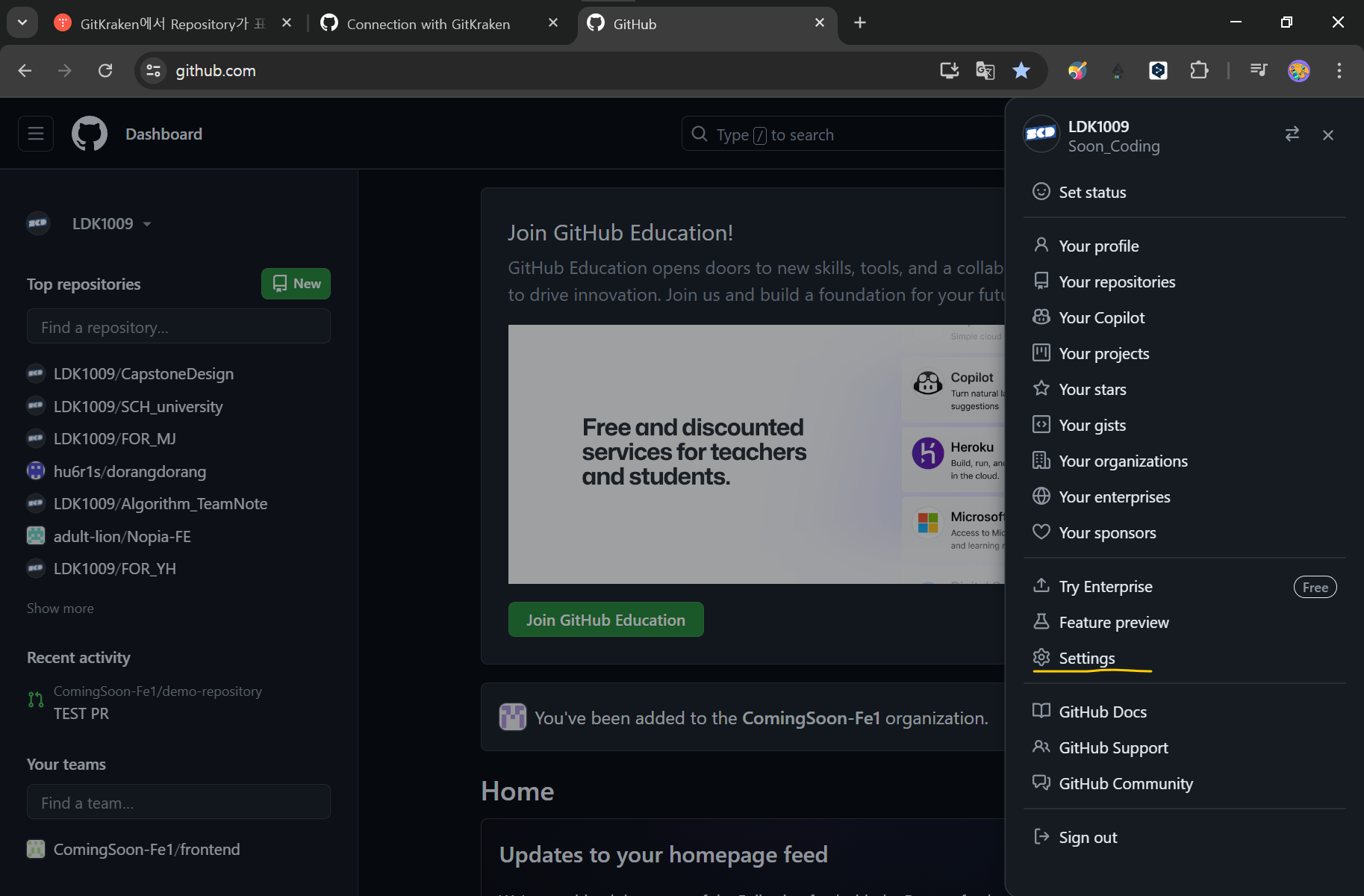Open Set status
1364x896 pixels.
point(1184,192)
